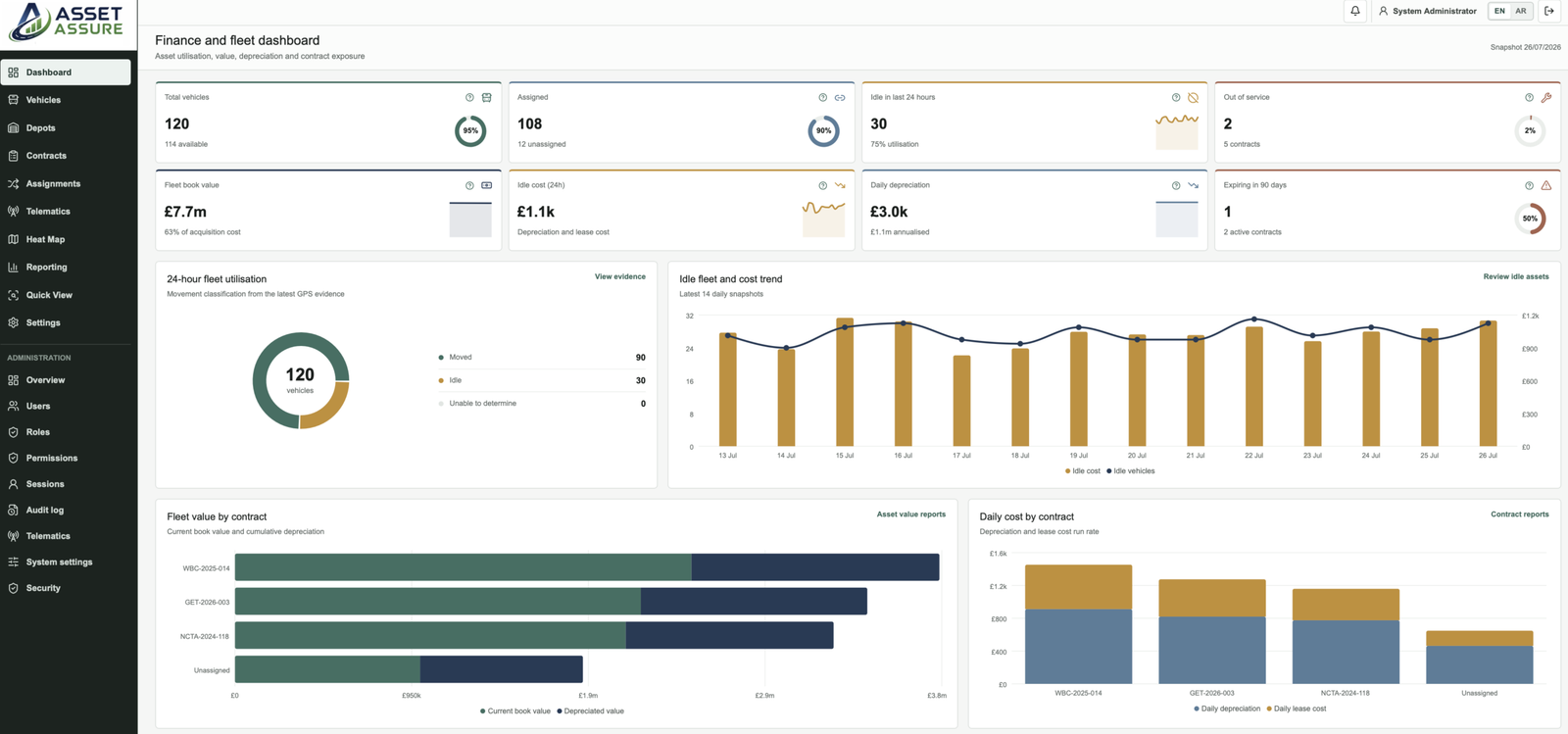Open Contract reports link
This screenshot has width=1568, height=734.
(1520, 514)
